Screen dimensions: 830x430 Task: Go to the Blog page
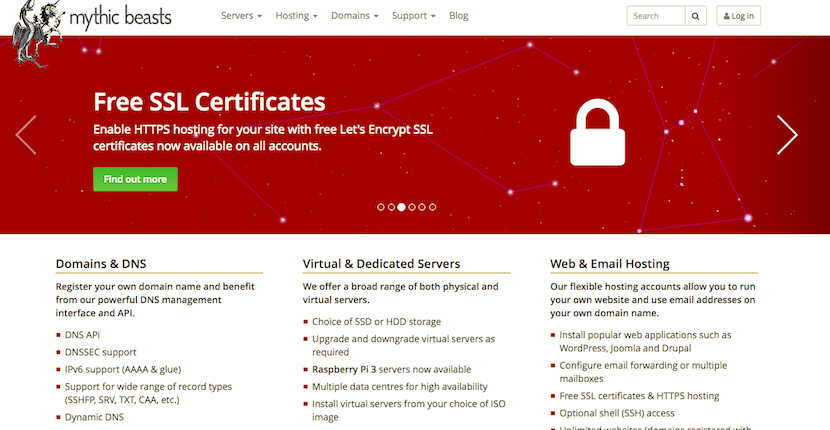coord(458,16)
